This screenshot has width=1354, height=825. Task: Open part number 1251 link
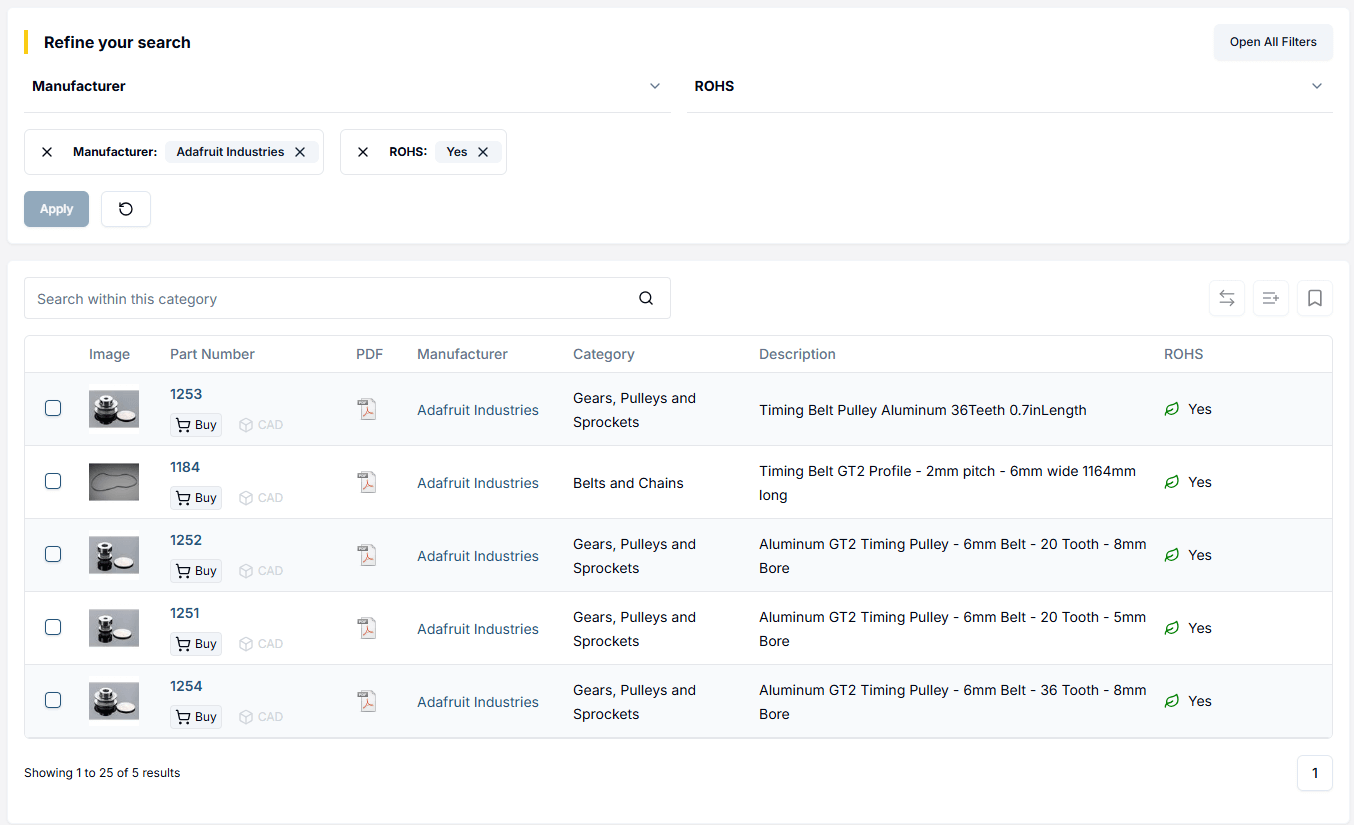[185, 613]
